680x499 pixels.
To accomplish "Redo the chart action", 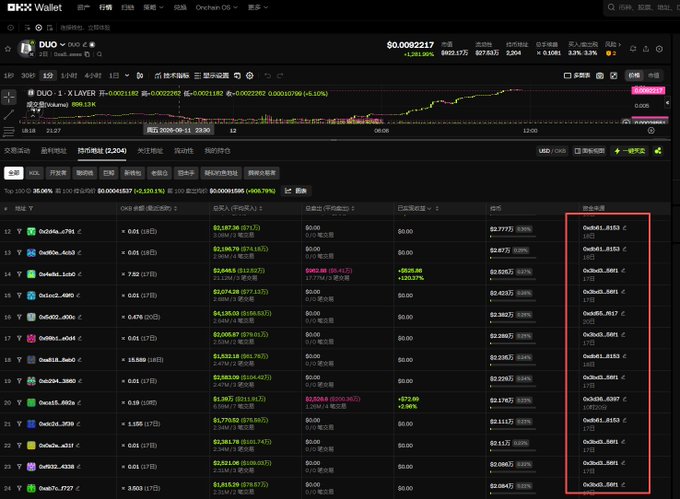I will click(280, 75).
